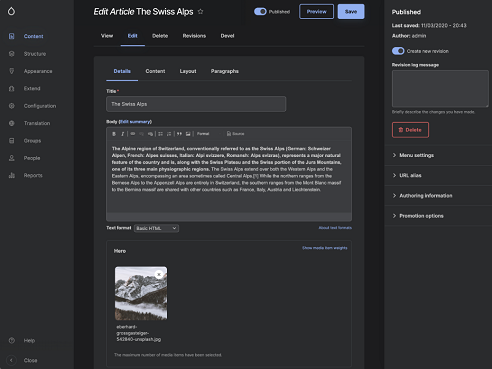This screenshot has height=369, width=492.
Task: Open the Translation globe icon
Action: coord(12,123)
